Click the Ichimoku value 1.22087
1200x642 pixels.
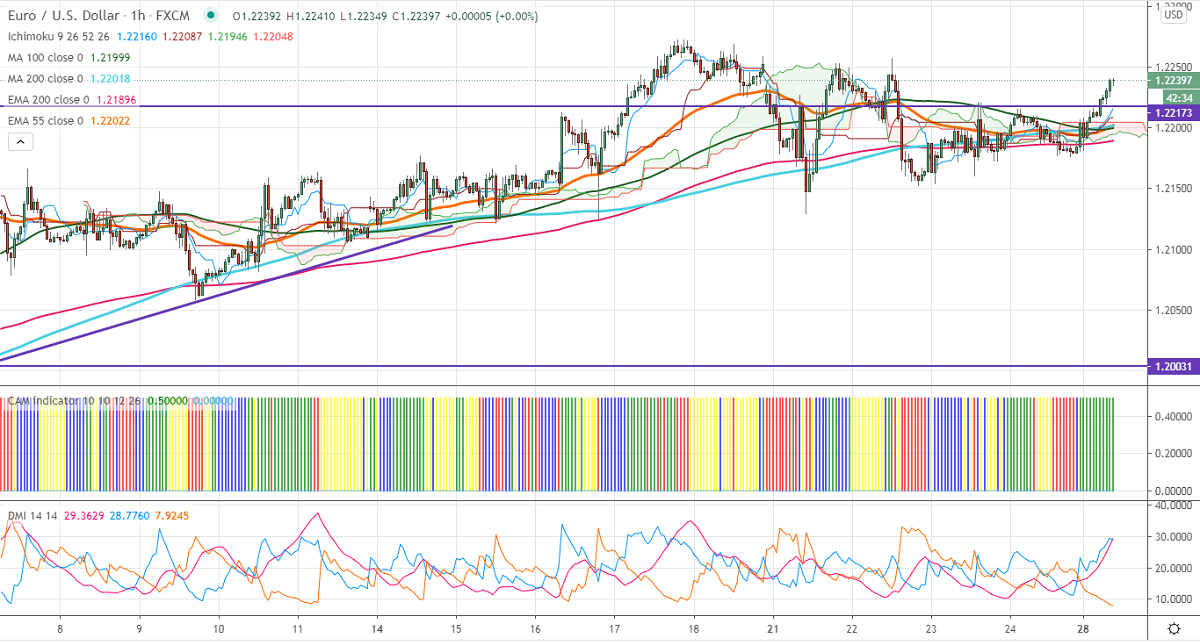(181, 37)
